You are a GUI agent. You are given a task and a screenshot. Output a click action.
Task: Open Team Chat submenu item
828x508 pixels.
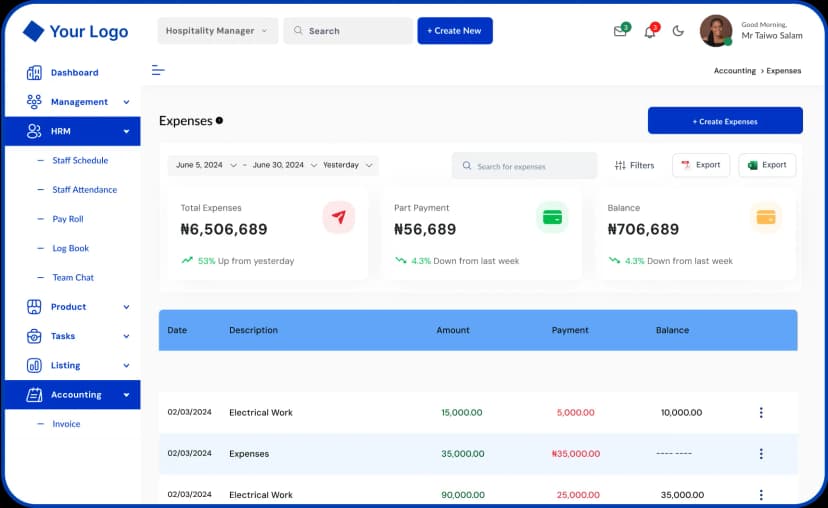point(73,277)
